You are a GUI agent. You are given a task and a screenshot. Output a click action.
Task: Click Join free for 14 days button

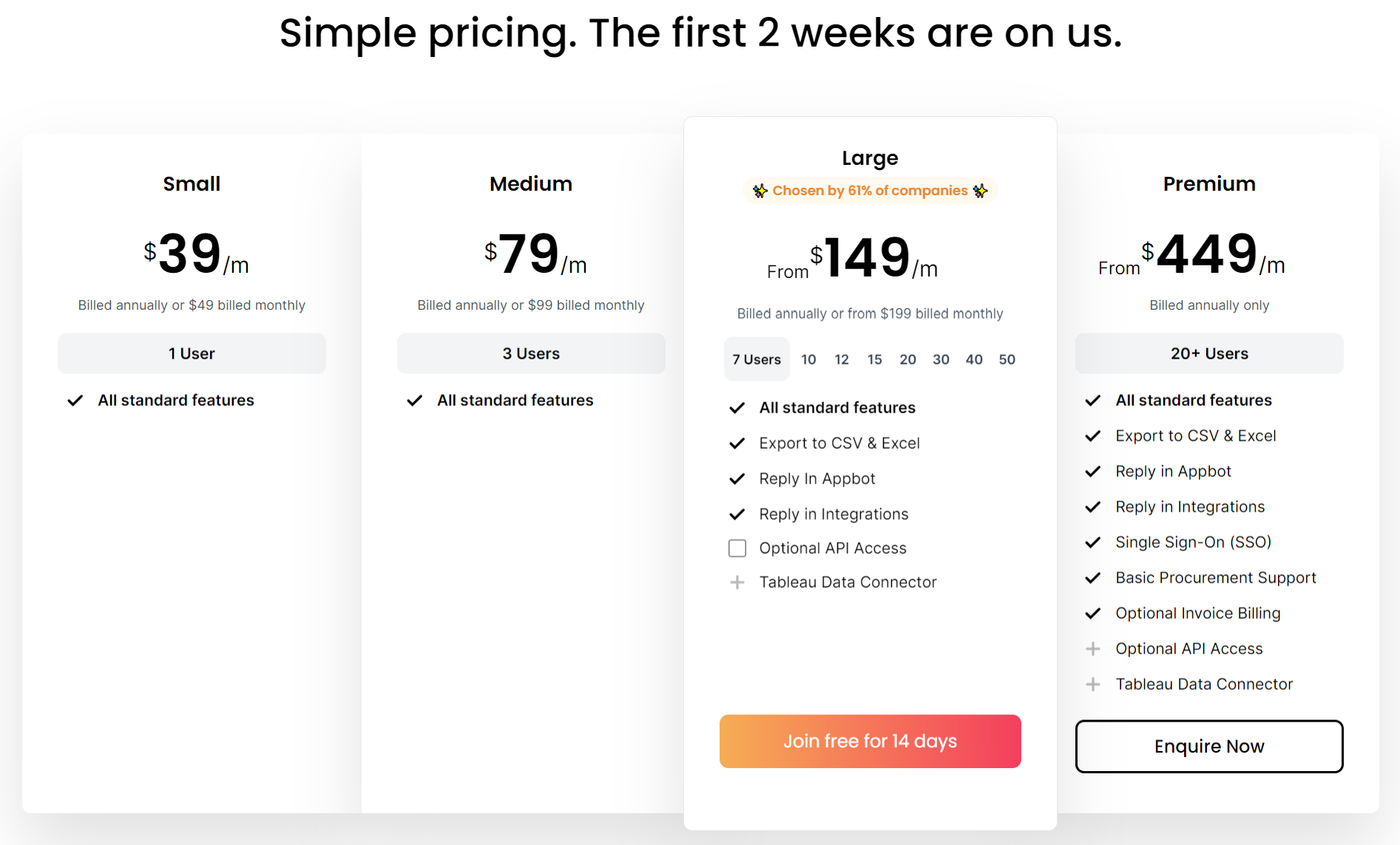click(x=870, y=742)
